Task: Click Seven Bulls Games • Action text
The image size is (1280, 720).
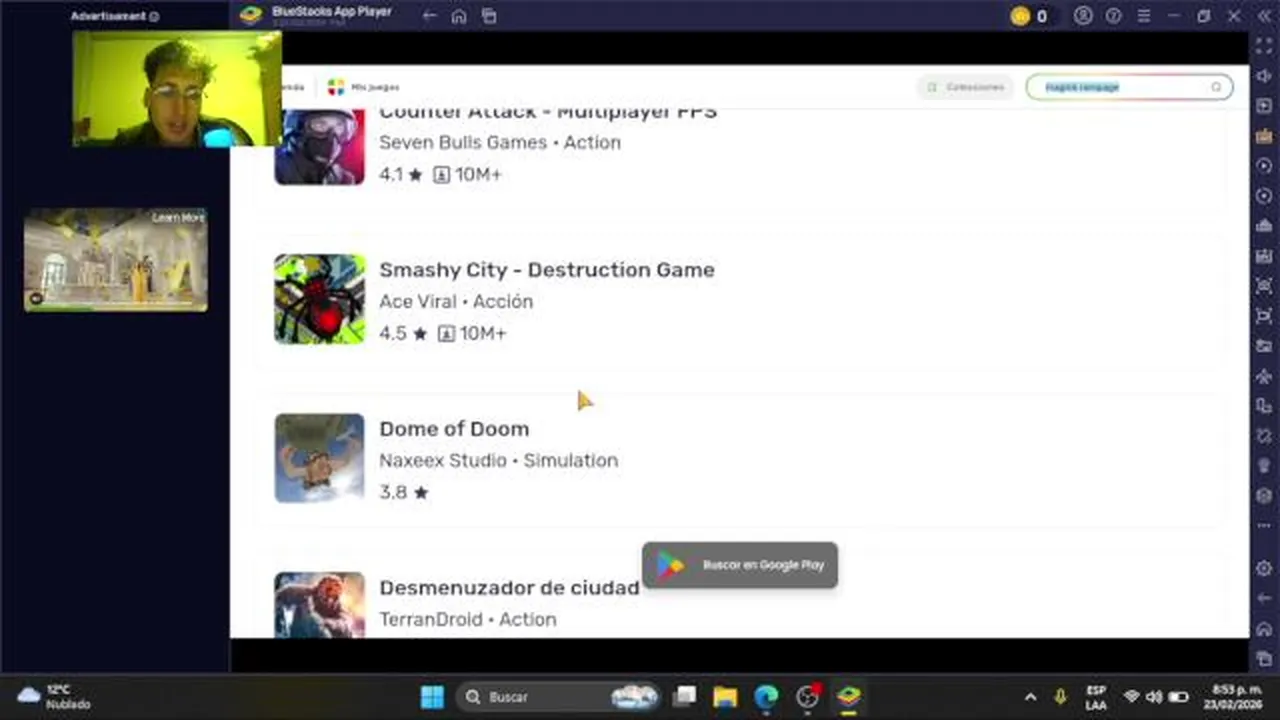Action: tap(500, 142)
